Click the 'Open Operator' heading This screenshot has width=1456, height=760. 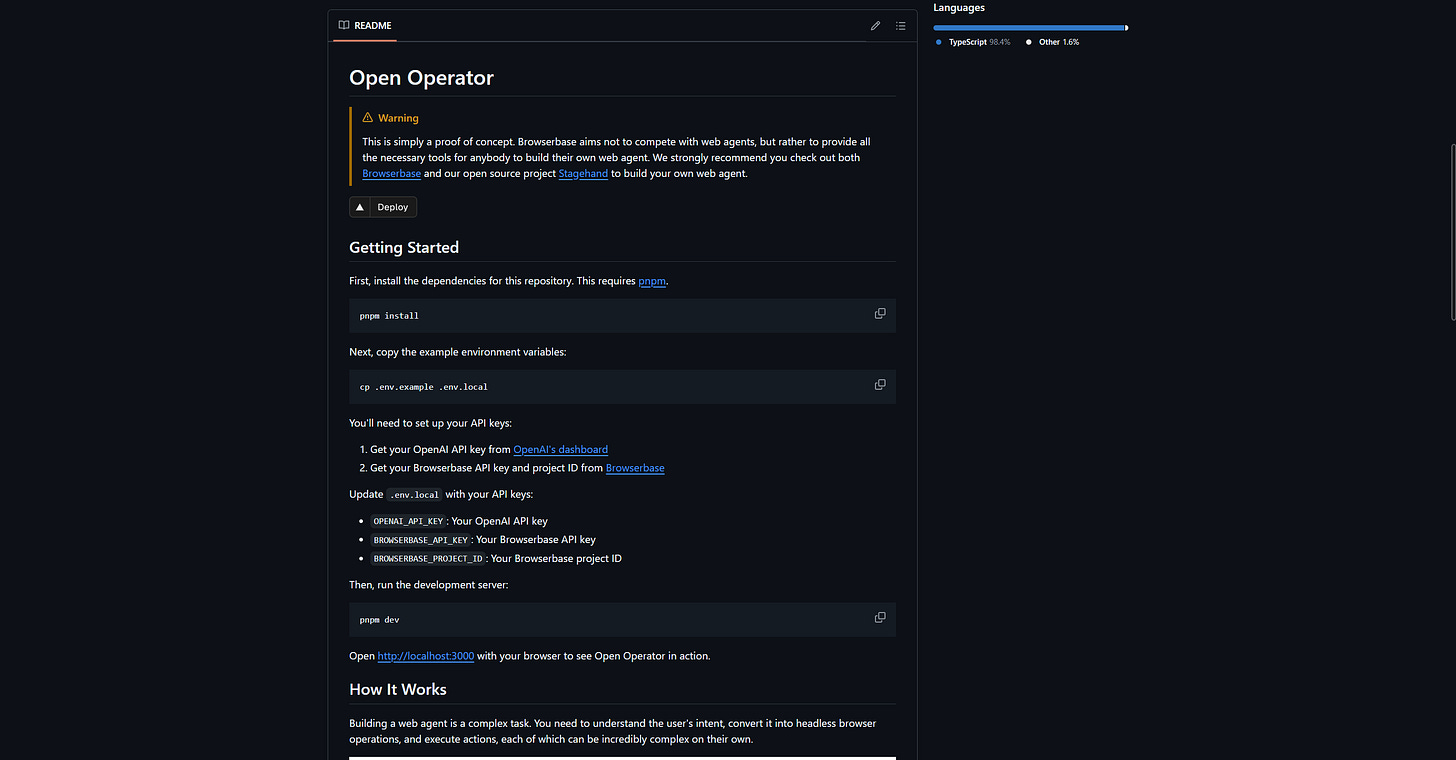coord(421,78)
